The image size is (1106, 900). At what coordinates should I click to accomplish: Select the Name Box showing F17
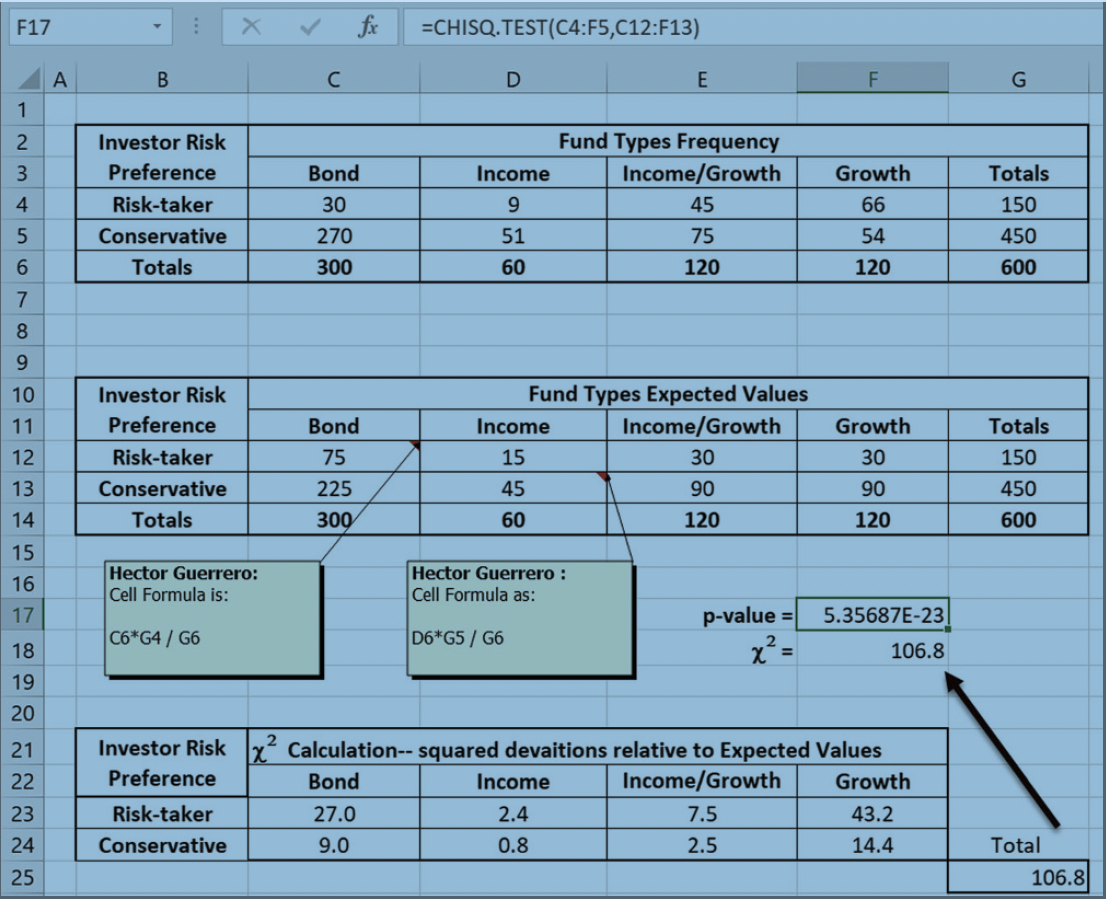tap(70, 28)
